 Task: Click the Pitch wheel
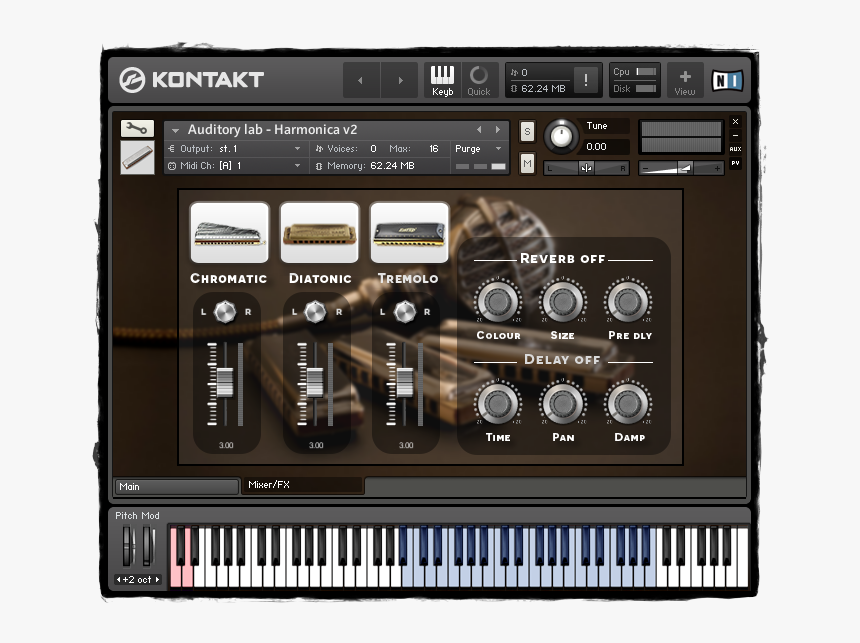point(128,545)
